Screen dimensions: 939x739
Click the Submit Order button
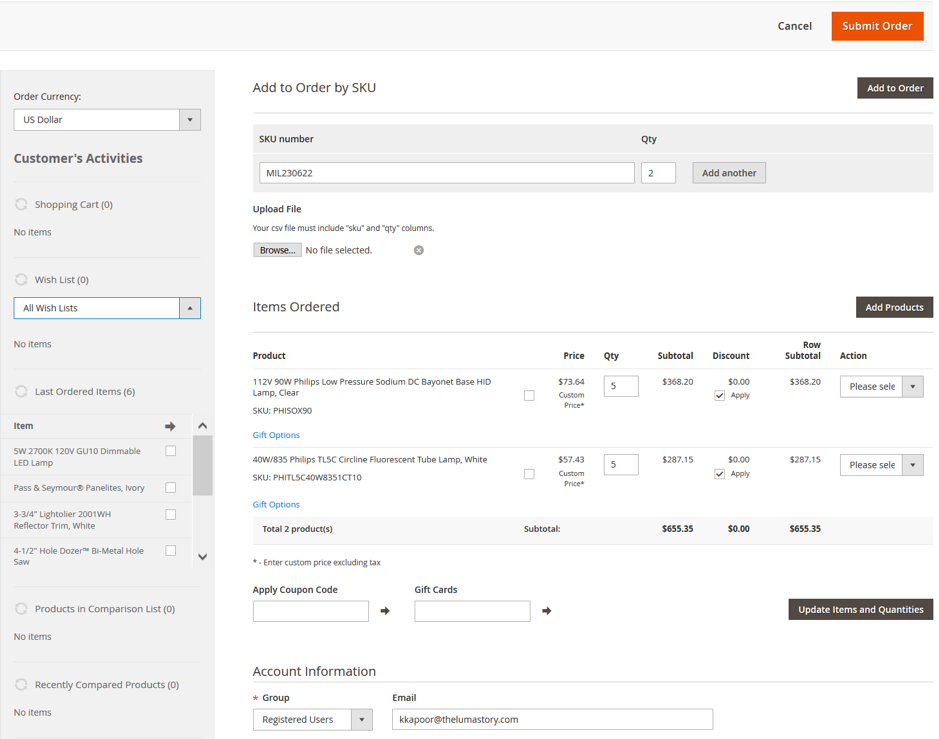(877, 26)
